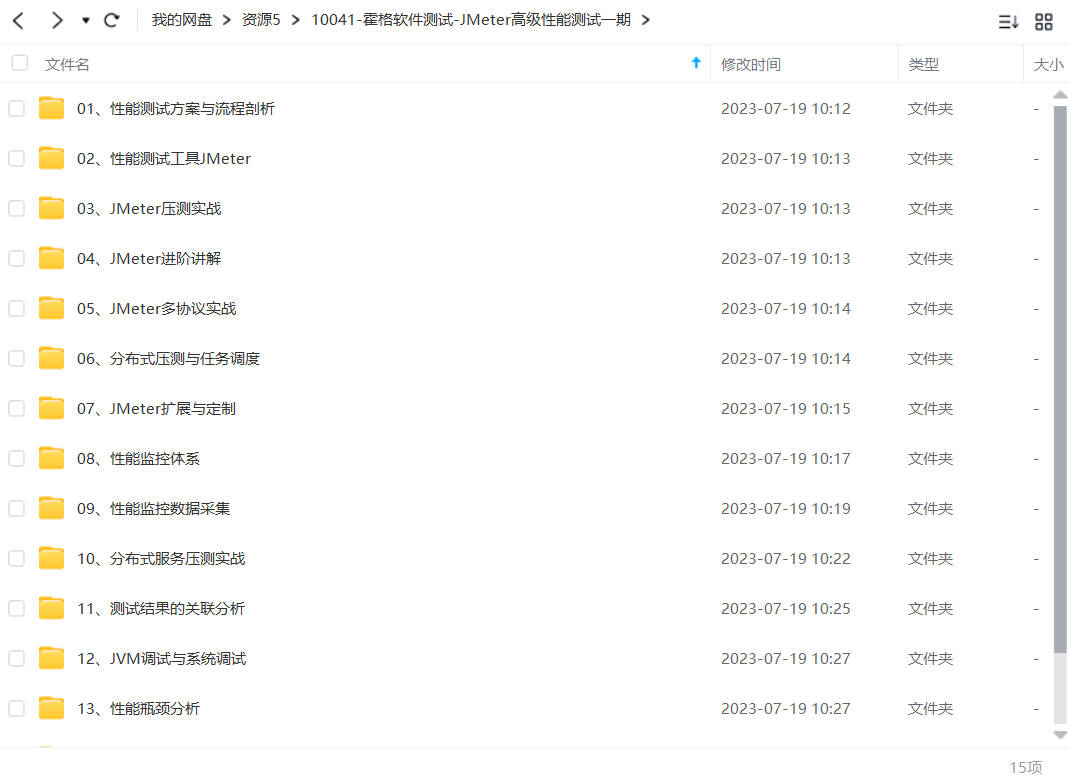Screen dimensions: 1069x781
Task: Navigate to 资源5 breadcrumb
Action: click(261, 20)
